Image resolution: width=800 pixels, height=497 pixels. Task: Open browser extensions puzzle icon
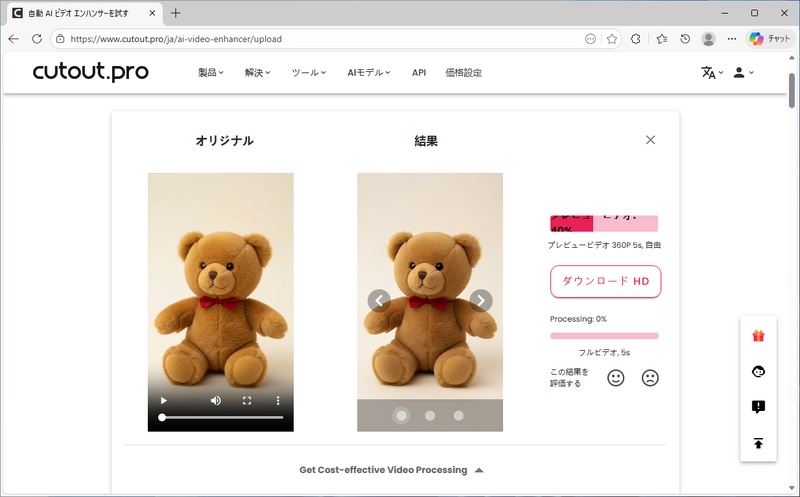636,39
